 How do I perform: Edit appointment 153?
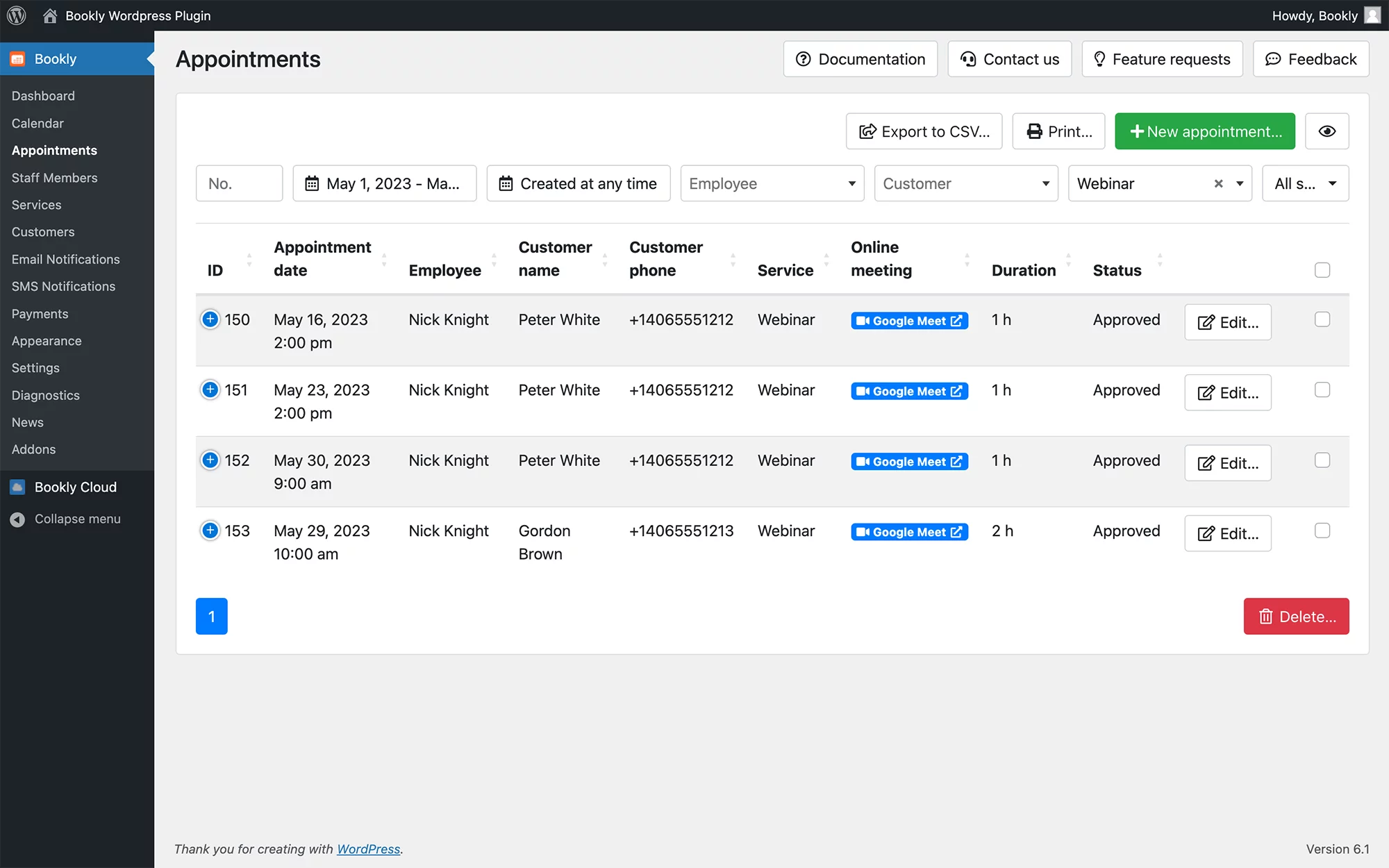[1228, 533]
